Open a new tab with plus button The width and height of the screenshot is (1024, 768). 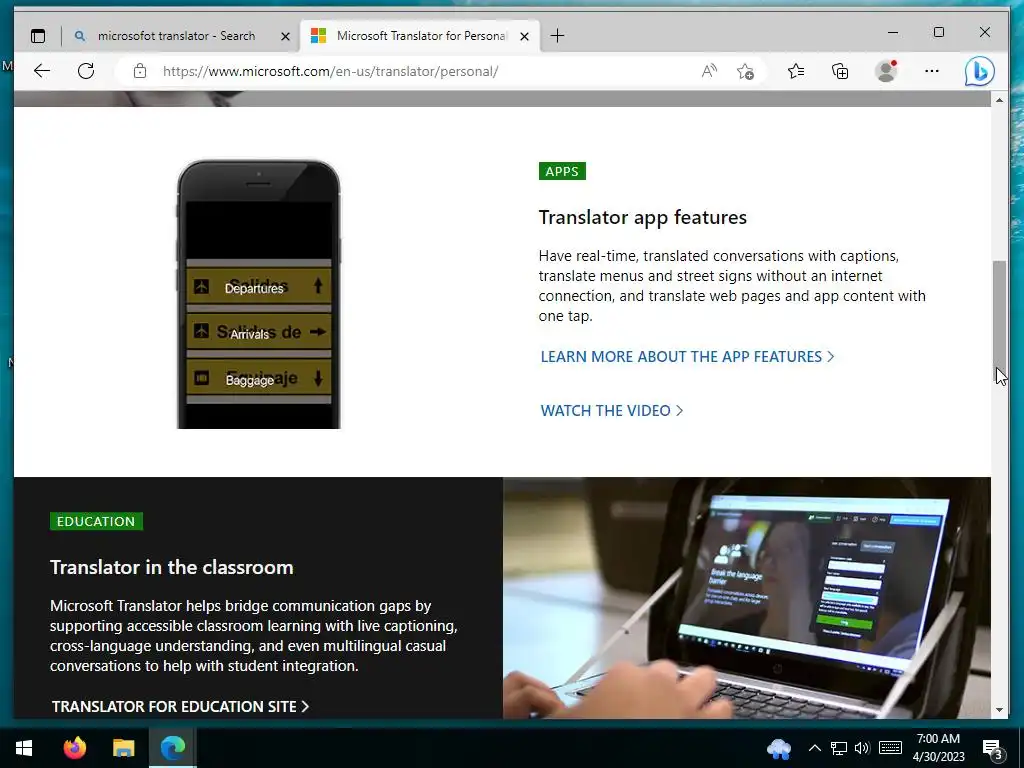[557, 36]
